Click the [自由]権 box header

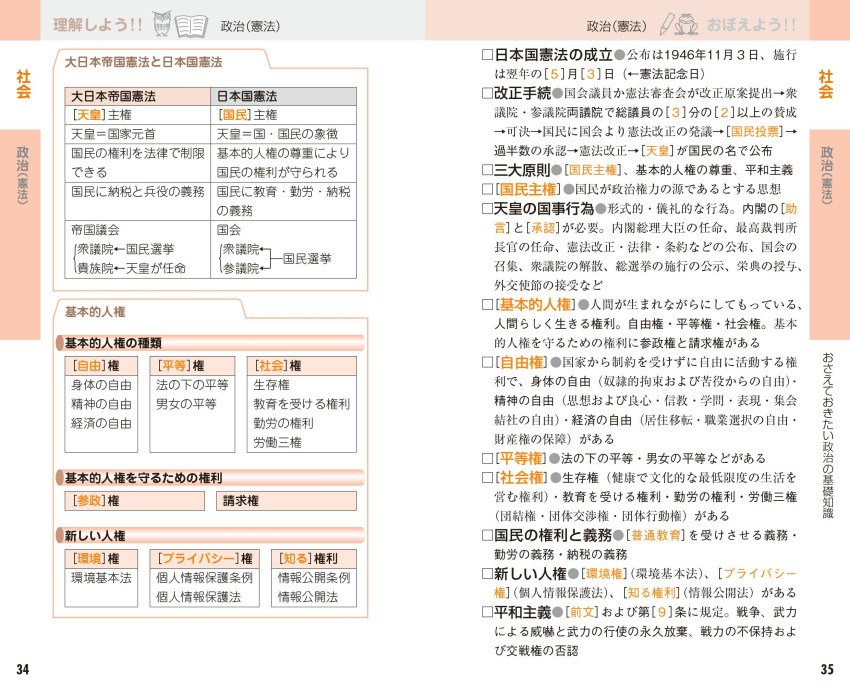coord(101,366)
